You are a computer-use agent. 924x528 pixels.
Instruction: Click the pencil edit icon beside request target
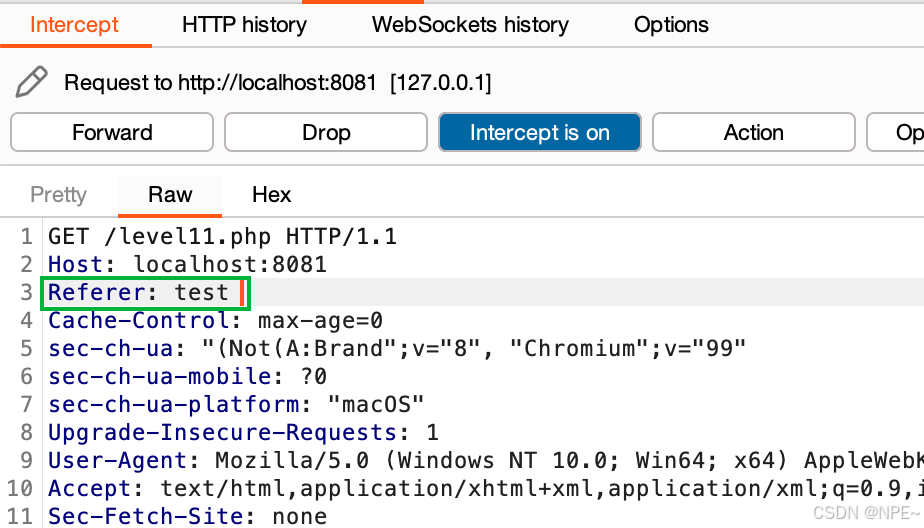31,82
